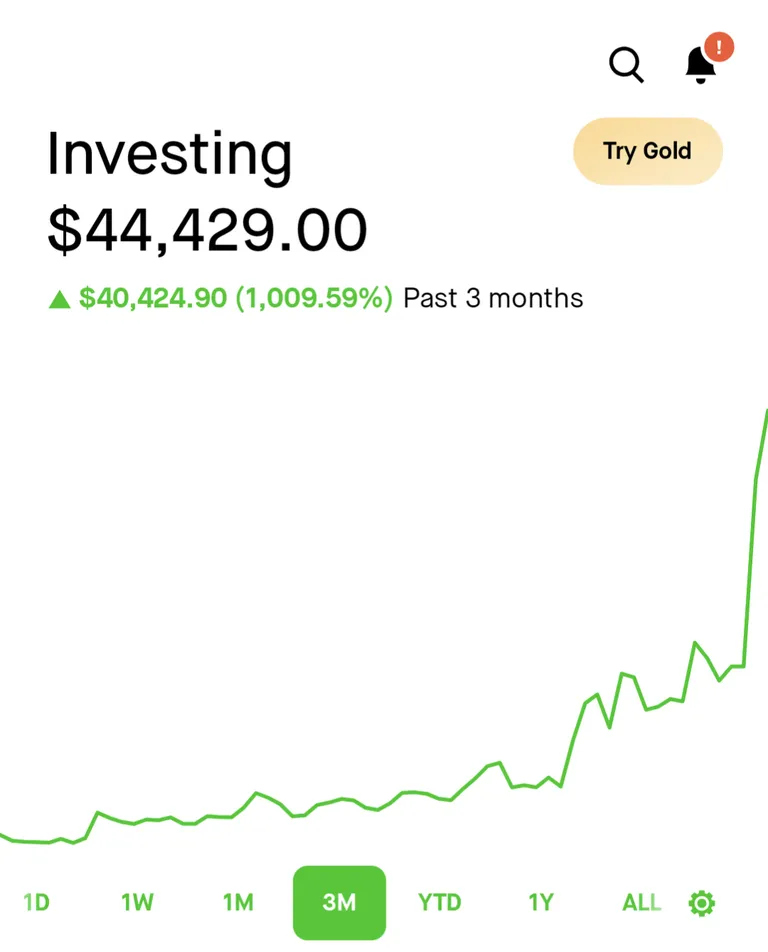Tap the magnifying glass to search stocks
Viewport: 768px width, 952px height.
pyautogui.click(x=626, y=64)
